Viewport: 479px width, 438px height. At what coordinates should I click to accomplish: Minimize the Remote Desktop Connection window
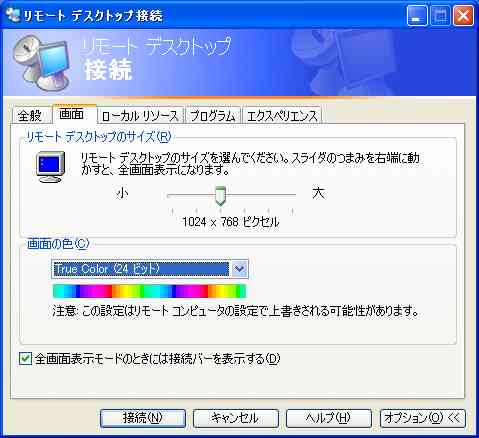[x=417, y=16]
